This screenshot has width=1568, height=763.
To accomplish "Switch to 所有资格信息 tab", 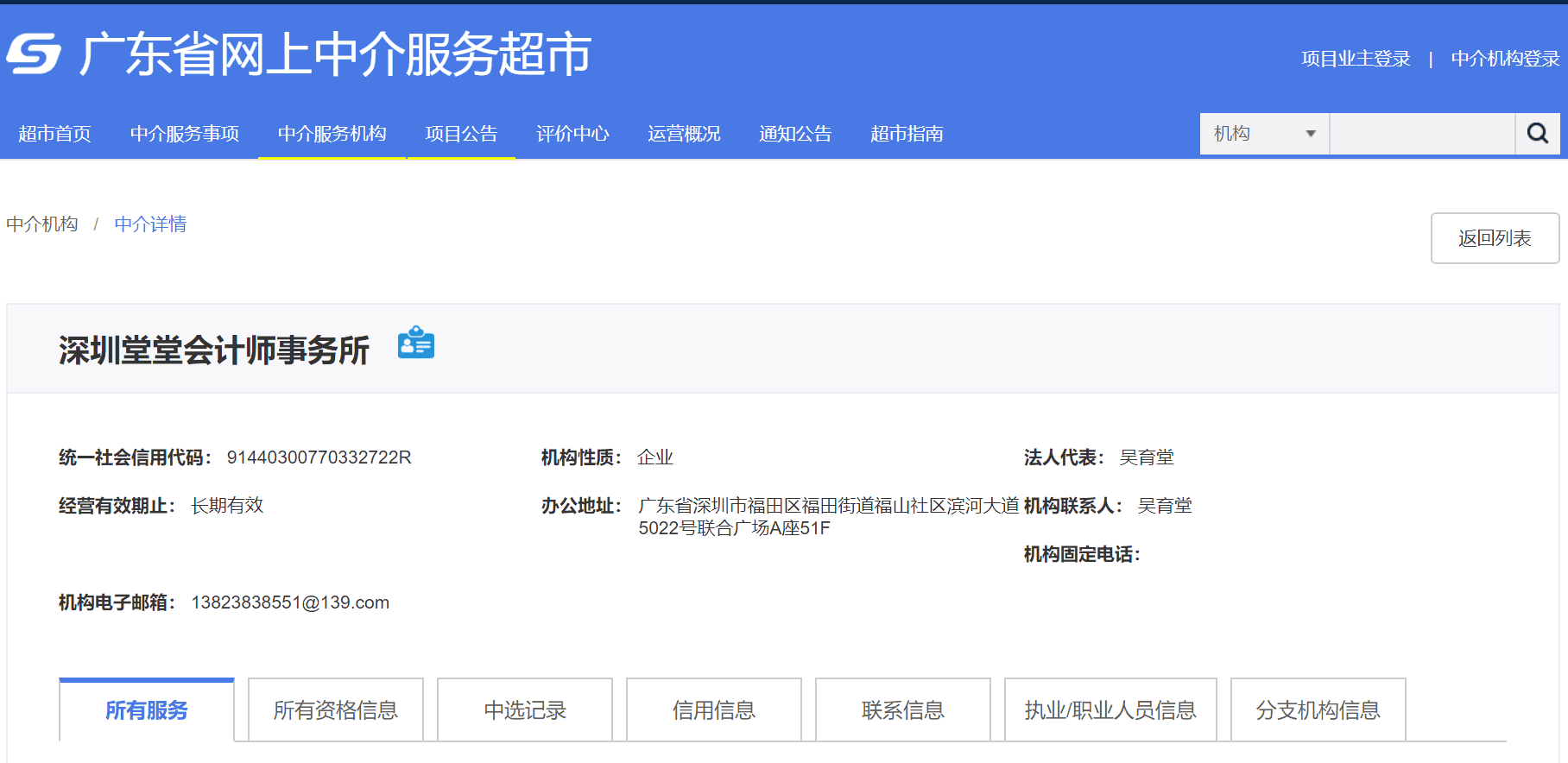I will (336, 709).
